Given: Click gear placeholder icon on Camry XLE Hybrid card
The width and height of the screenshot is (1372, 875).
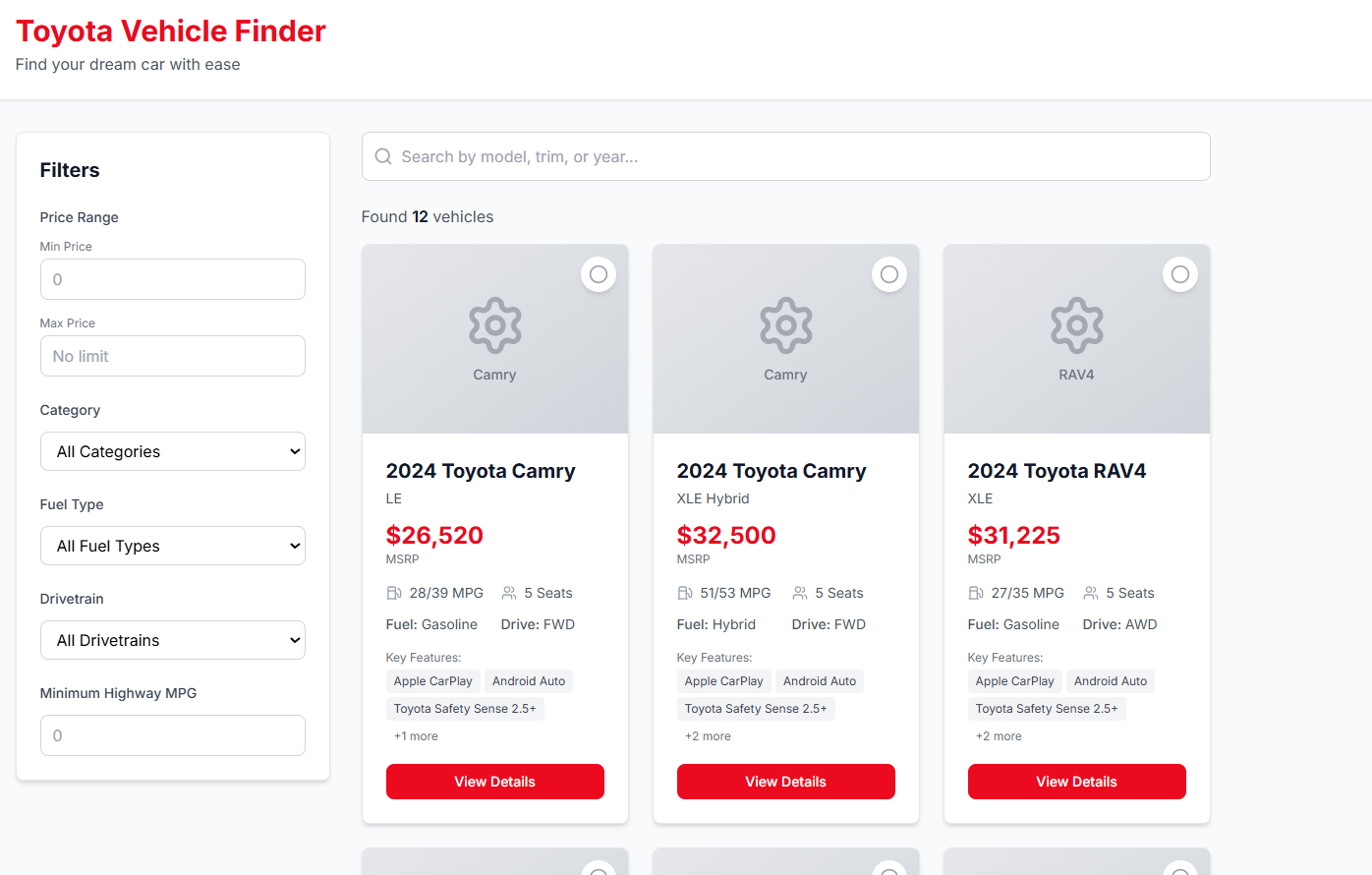Looking at the screenshot, I should (x=786, y=325).
